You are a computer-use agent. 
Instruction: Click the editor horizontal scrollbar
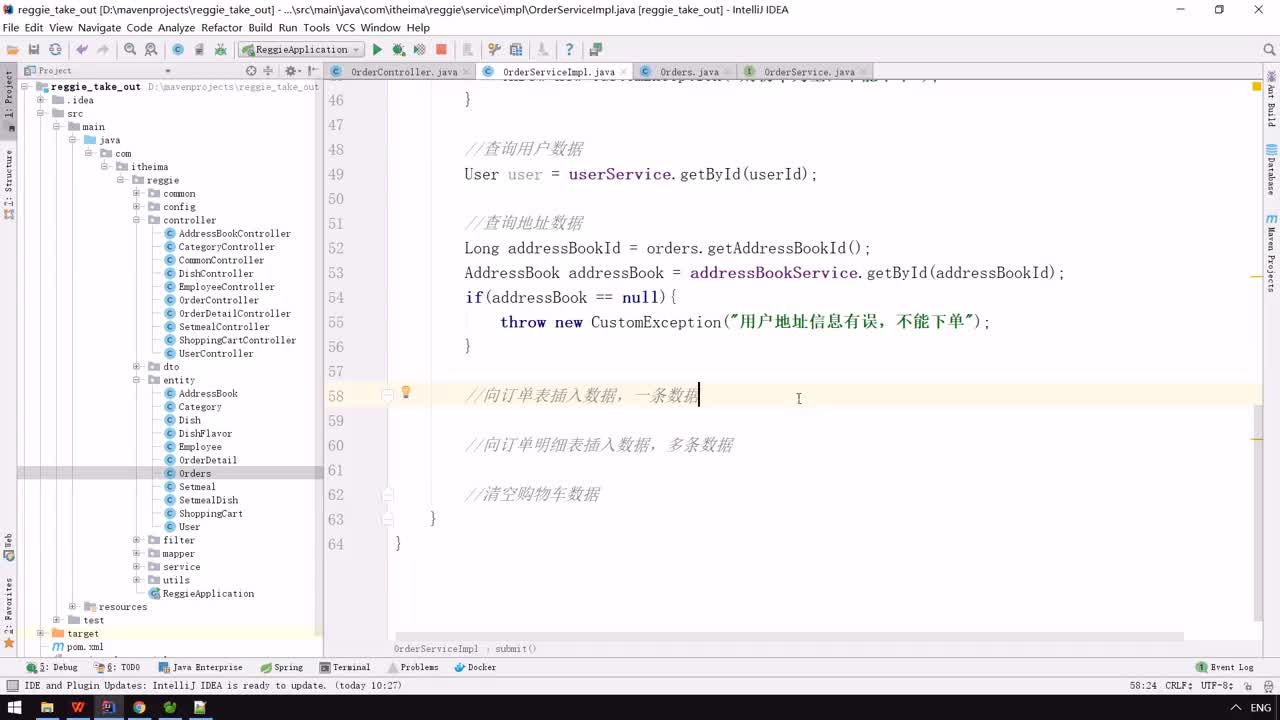[790, 636]
